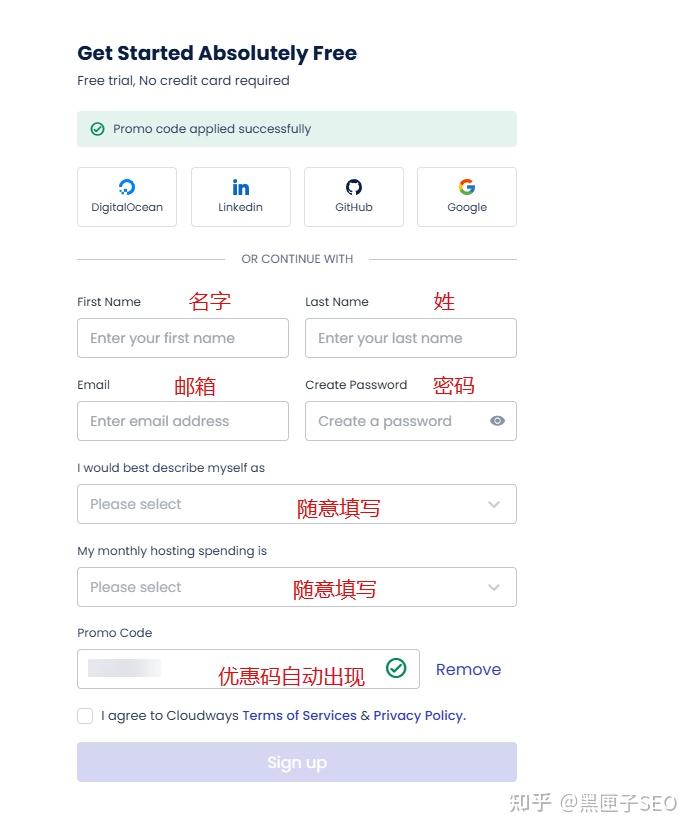695x830 pixels.
Task: Click the green promo code checkmark icon
Action: click(396, 668)
